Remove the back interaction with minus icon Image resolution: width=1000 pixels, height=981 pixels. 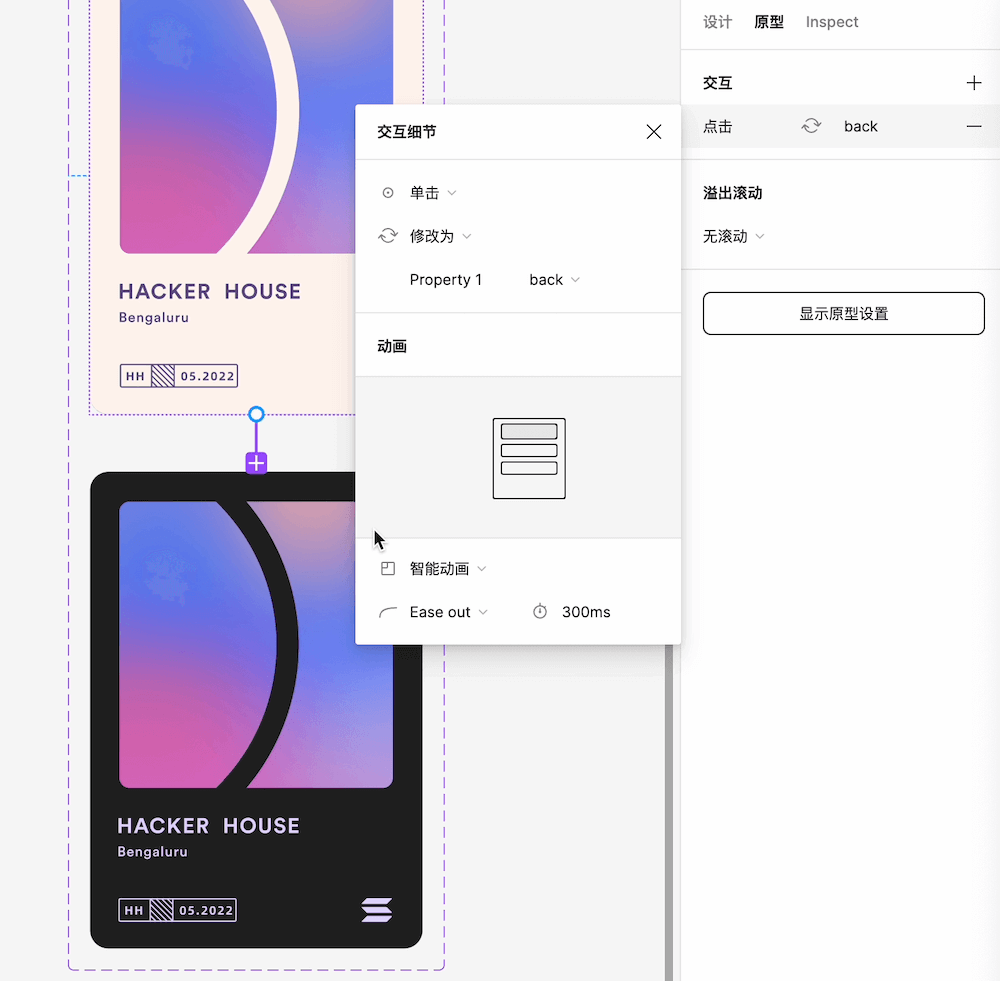(973, 126)
